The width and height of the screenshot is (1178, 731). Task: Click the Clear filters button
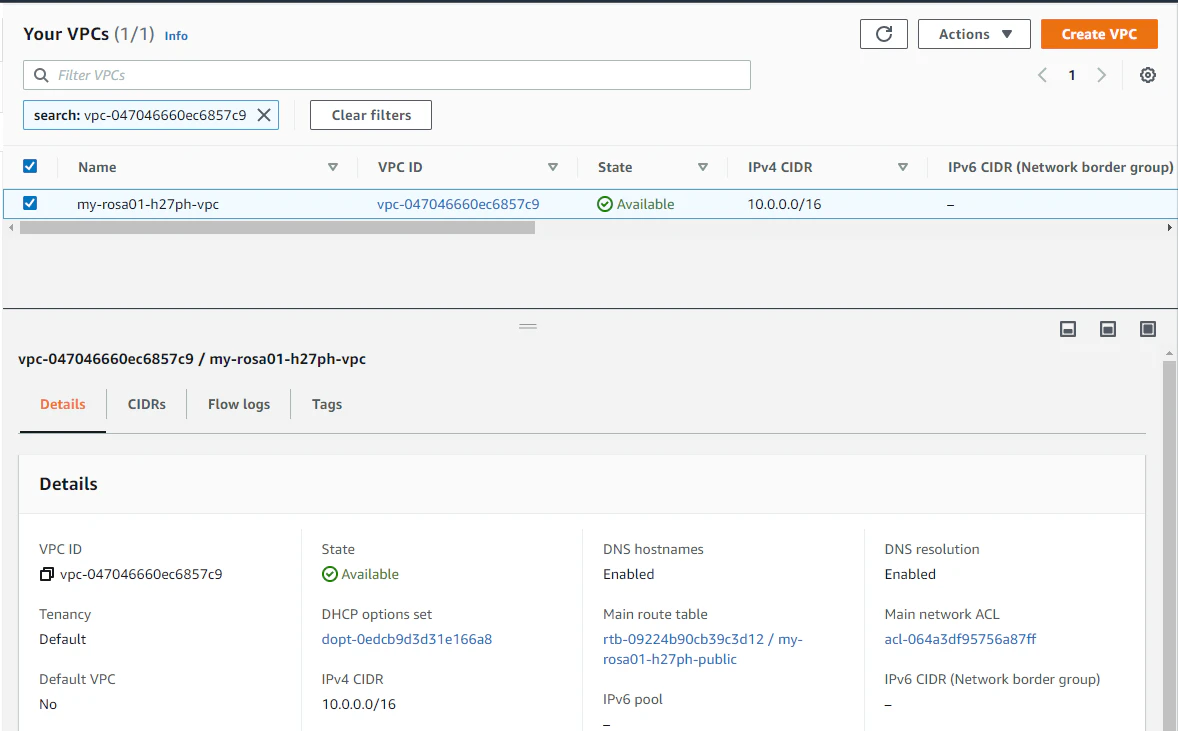pos(371,115)
